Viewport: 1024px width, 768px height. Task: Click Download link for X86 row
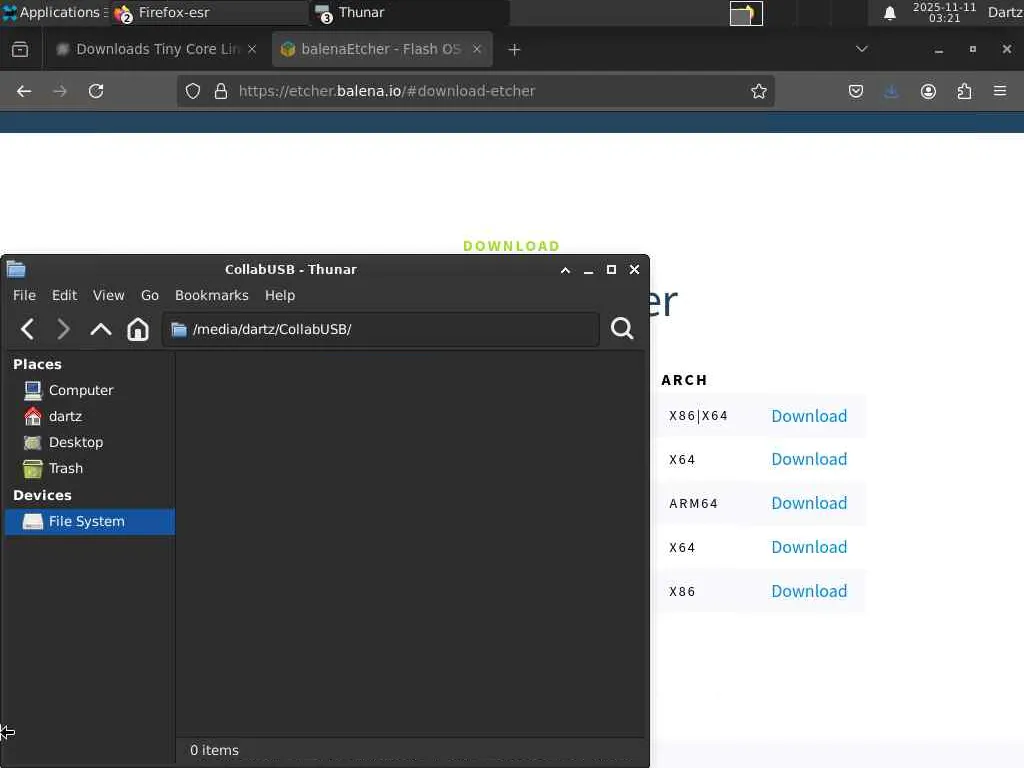[809, 592]
